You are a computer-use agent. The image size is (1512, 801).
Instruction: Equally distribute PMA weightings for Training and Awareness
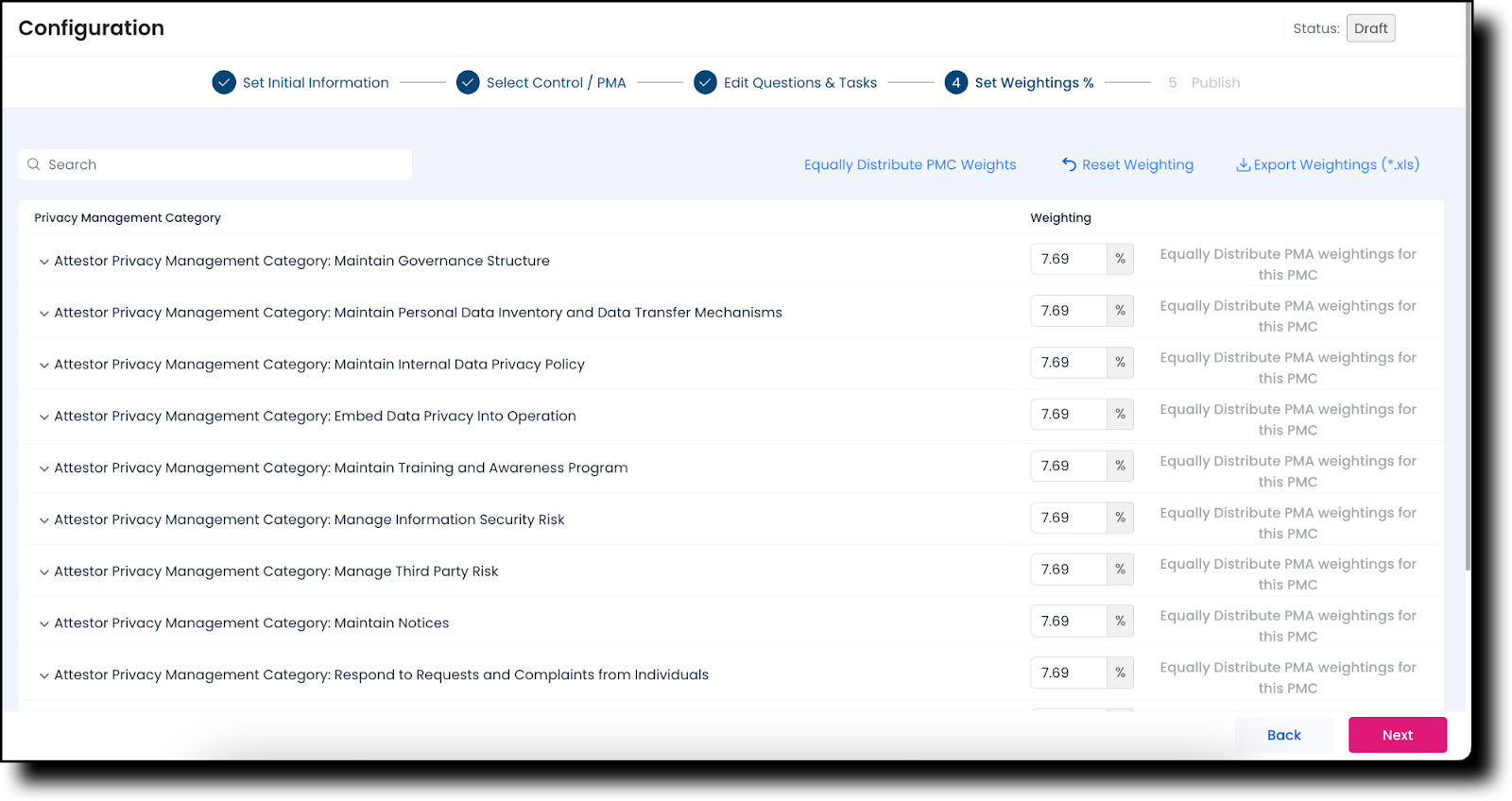(1288, 471)
